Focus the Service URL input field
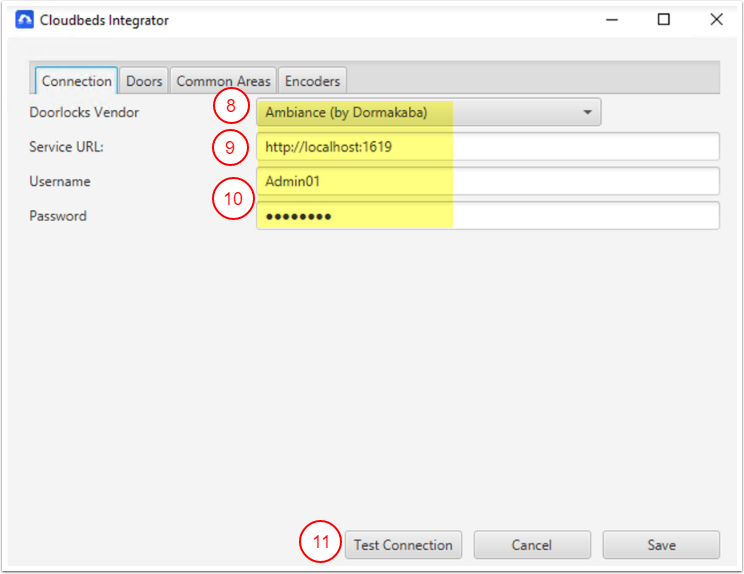Image resolution: width=744 pixels, height=574 pixels. (487, 147)
